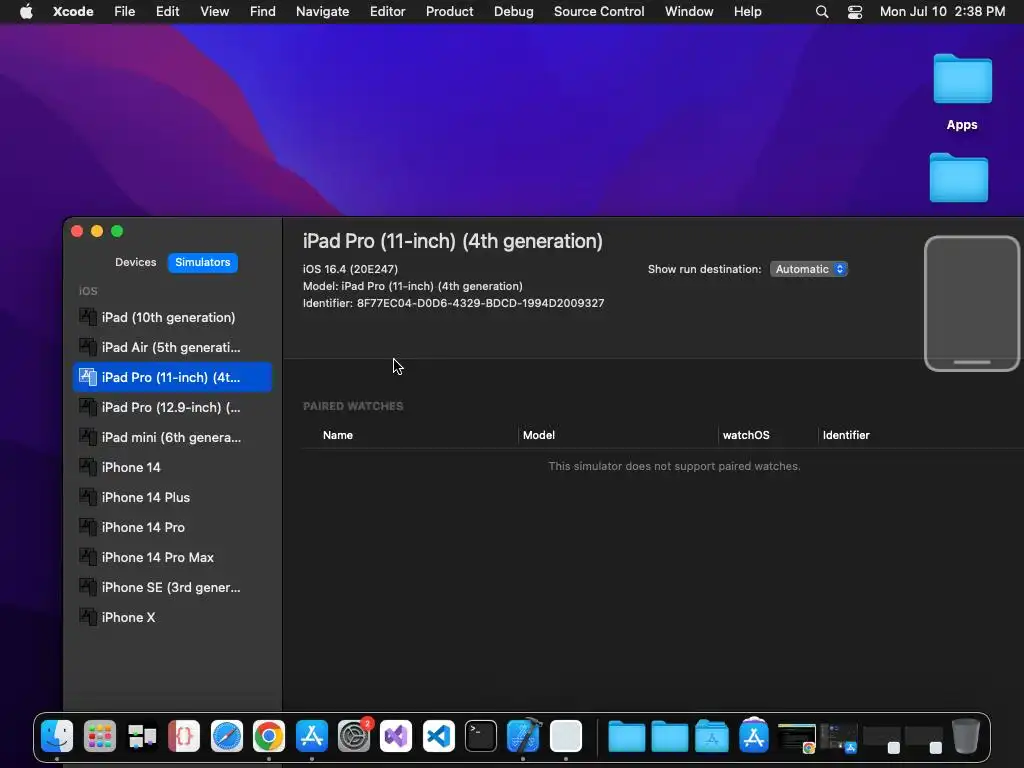This screenshot has width=1024, height=768.
Task: Select iPad mini (6th generation) simulator
Action: (172, 438)
